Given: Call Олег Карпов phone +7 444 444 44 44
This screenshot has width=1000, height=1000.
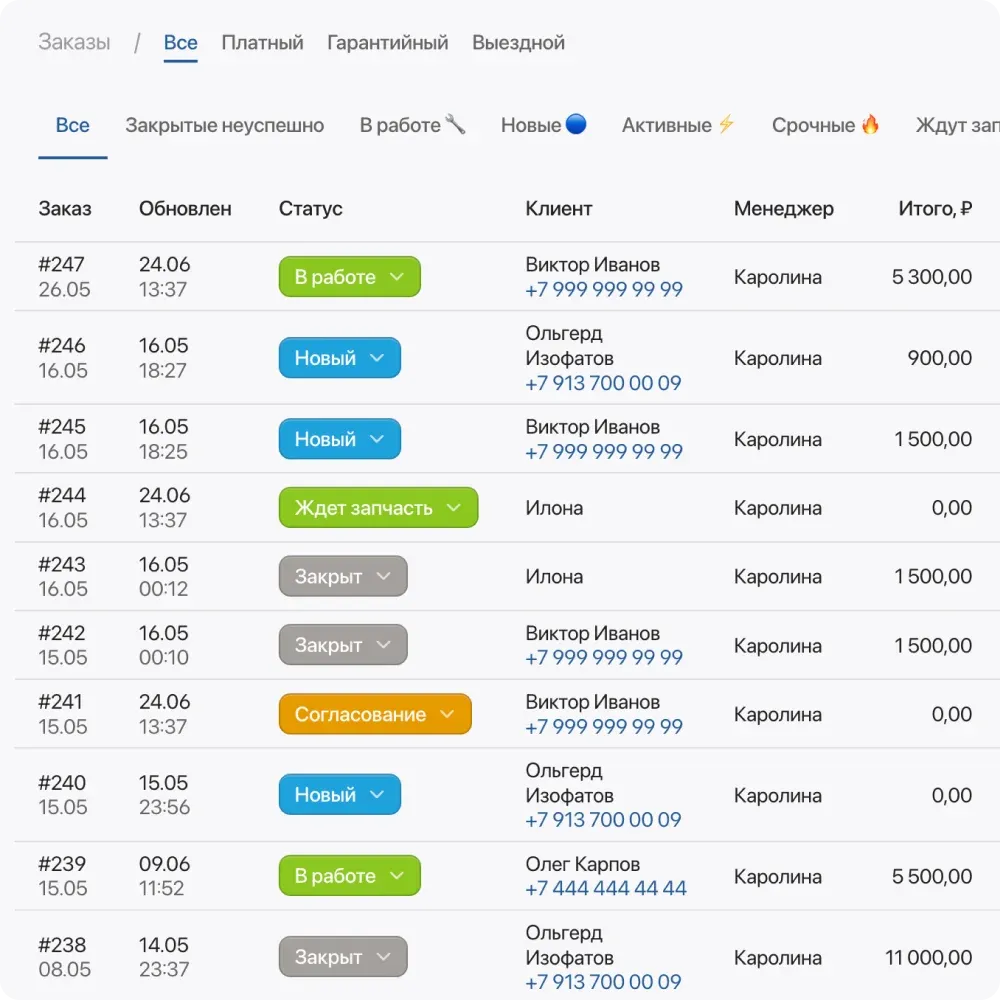Looking at the screenshot, I should tap(606, 888).
